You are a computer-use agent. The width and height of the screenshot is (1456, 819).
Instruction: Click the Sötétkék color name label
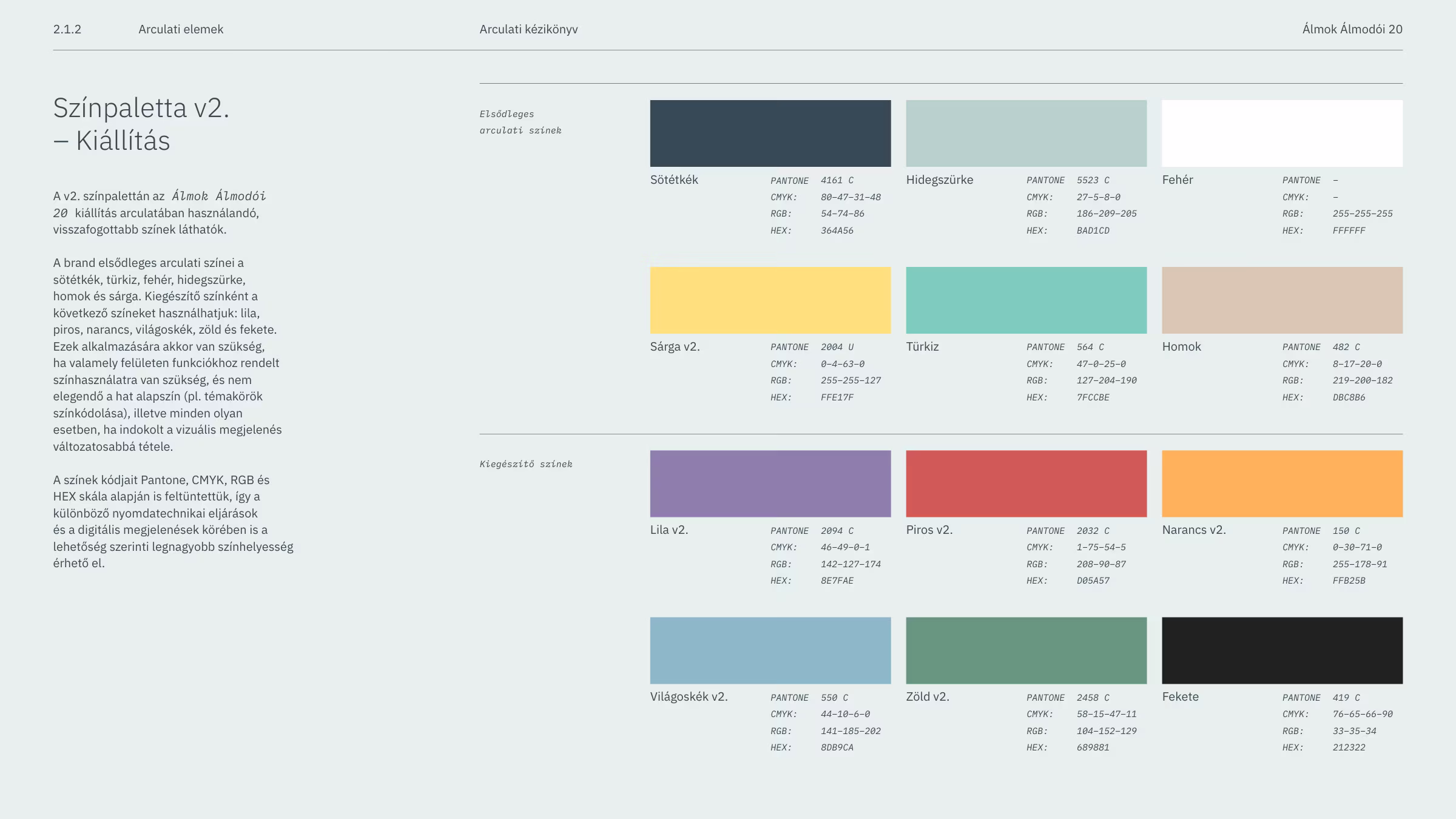(674, 180)
